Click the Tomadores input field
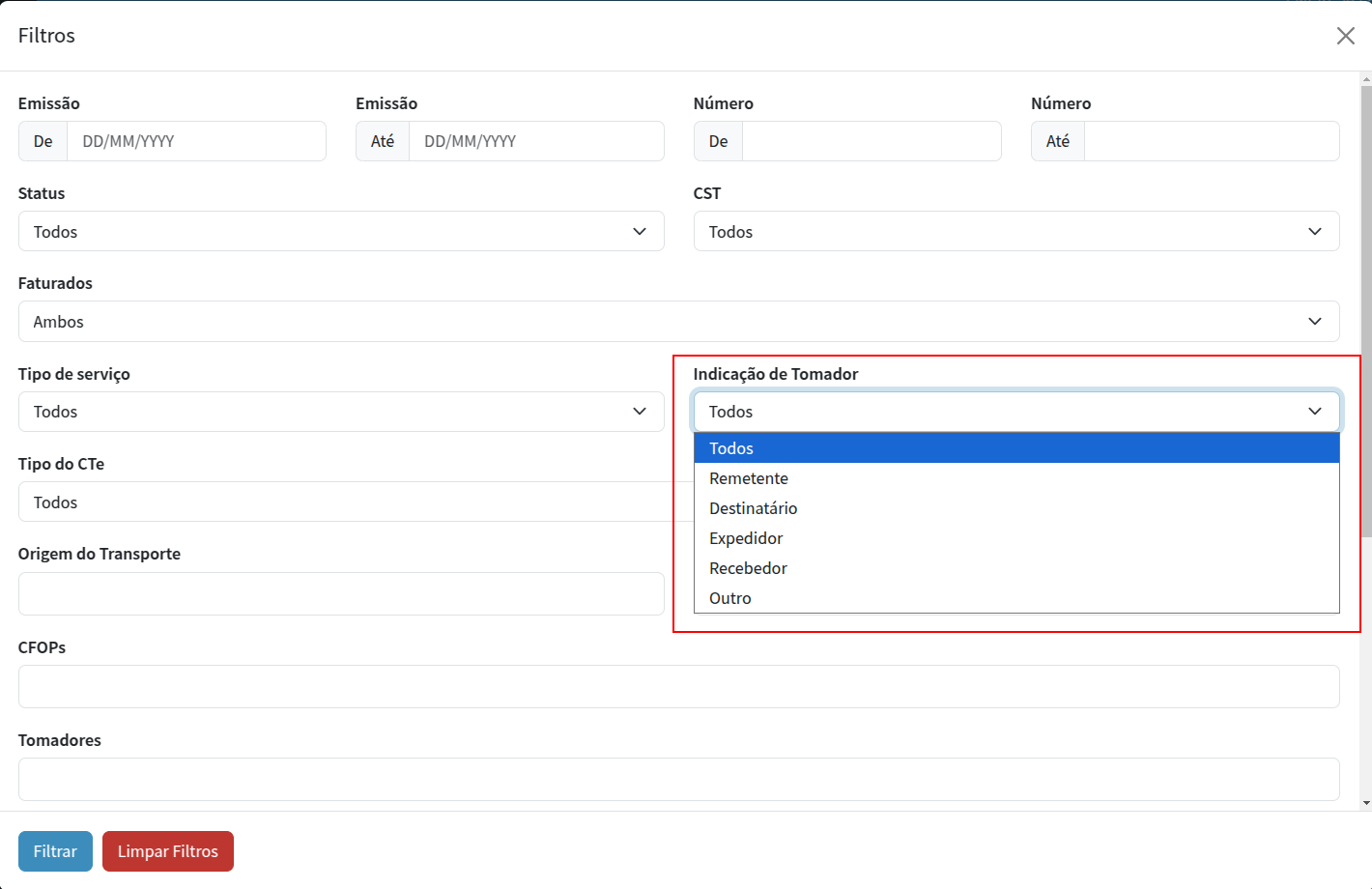 (x=678, y=779)
